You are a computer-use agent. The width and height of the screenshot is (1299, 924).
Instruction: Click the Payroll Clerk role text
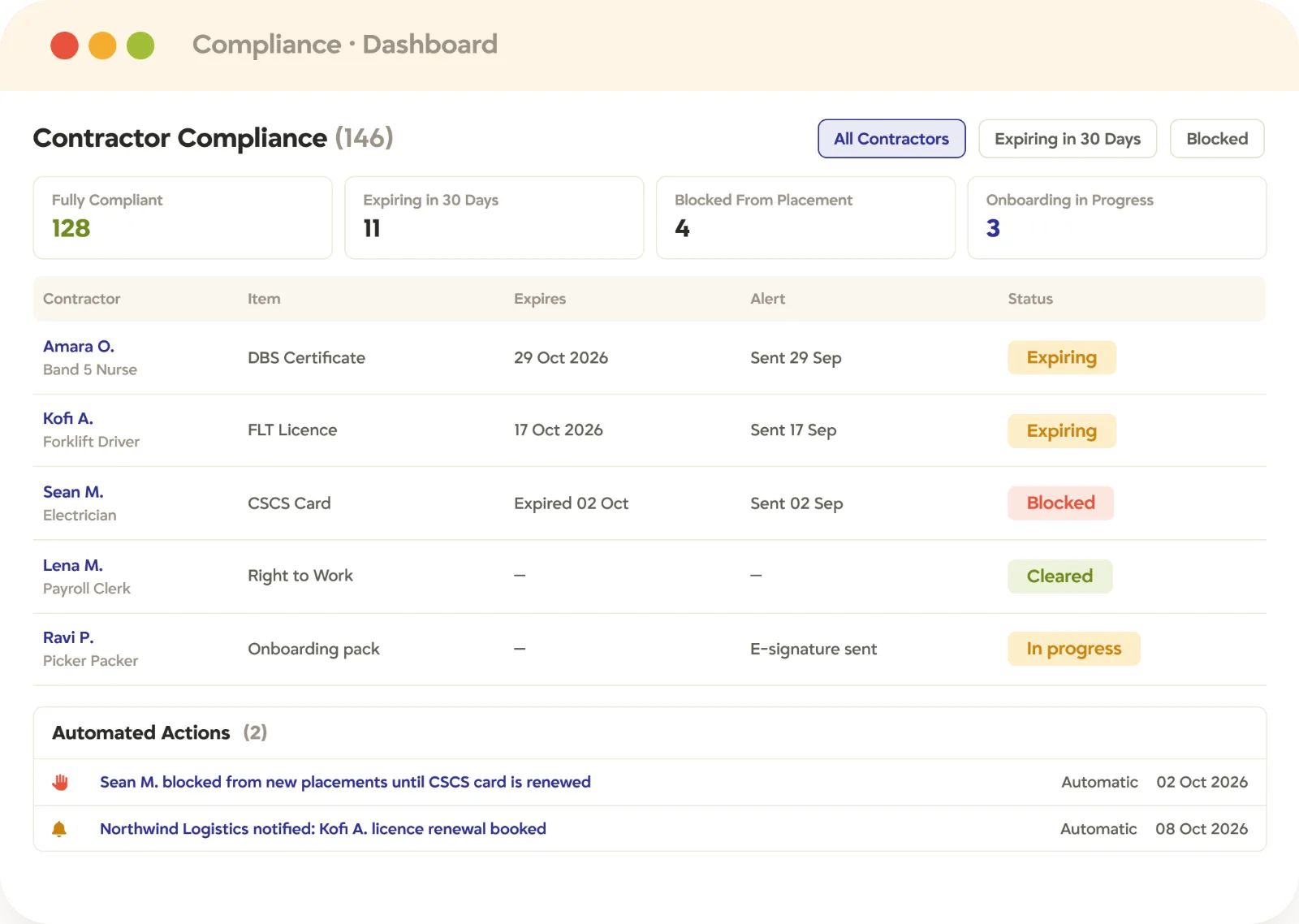[87, 589]
